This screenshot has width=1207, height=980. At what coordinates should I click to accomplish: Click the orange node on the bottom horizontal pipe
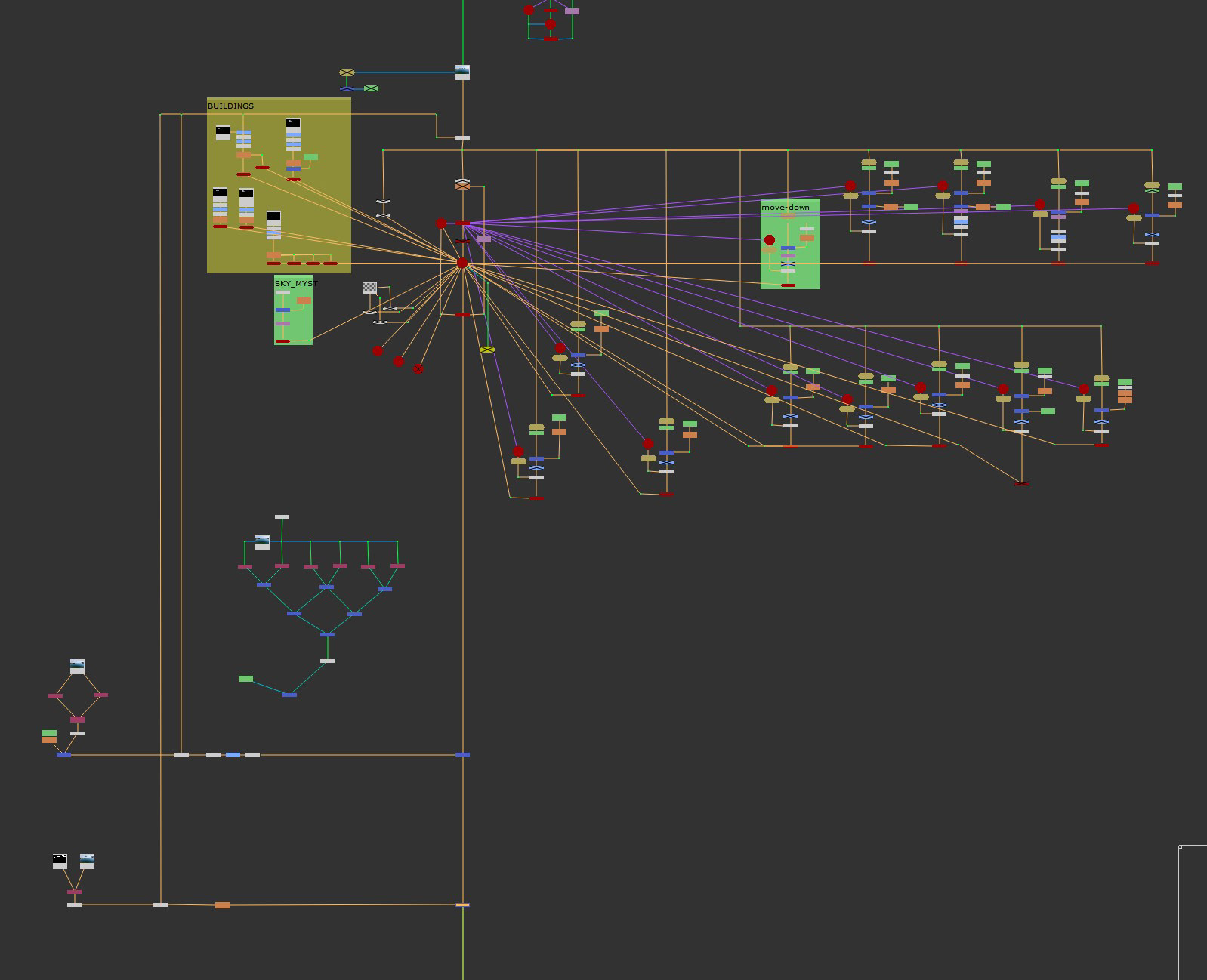pyautogui.click(x=222, y=904)
